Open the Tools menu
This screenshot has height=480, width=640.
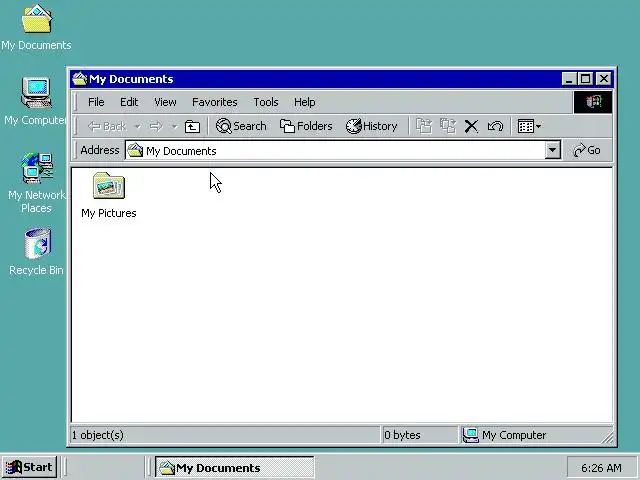[266, 102]
